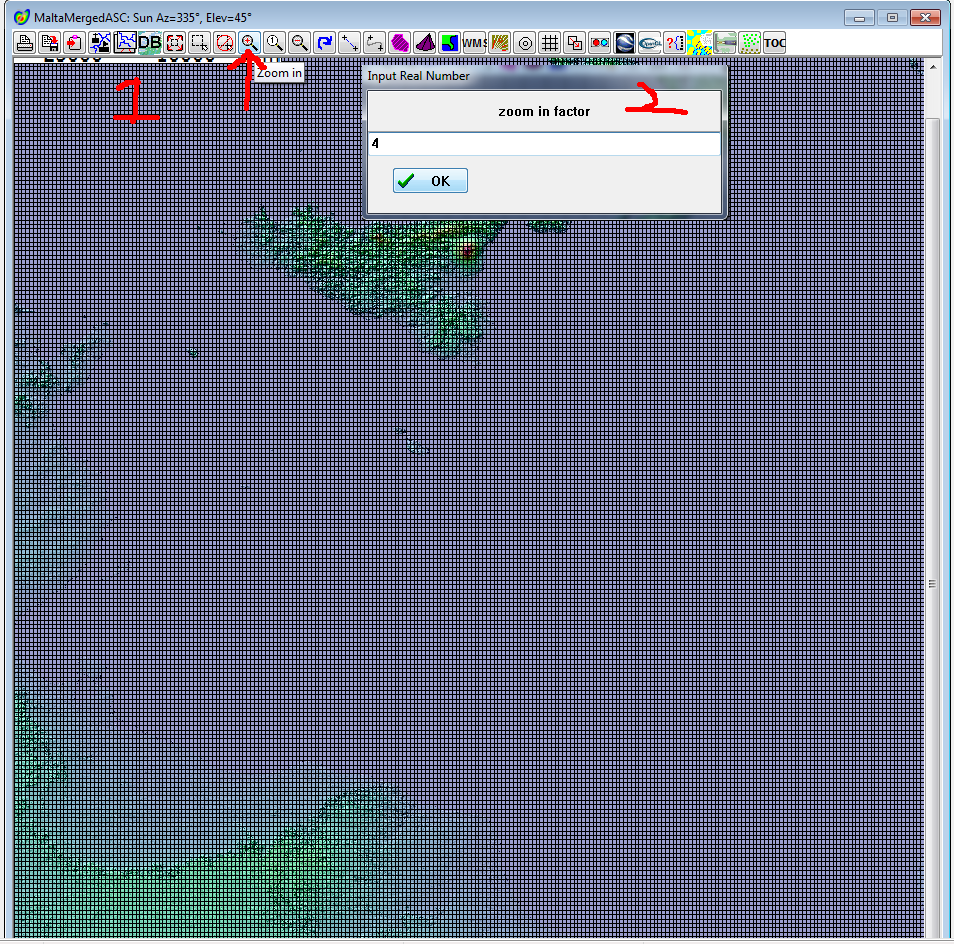Open the DB database toolbar button
This screenshot has width=954, height=944.
pos(150,43)
